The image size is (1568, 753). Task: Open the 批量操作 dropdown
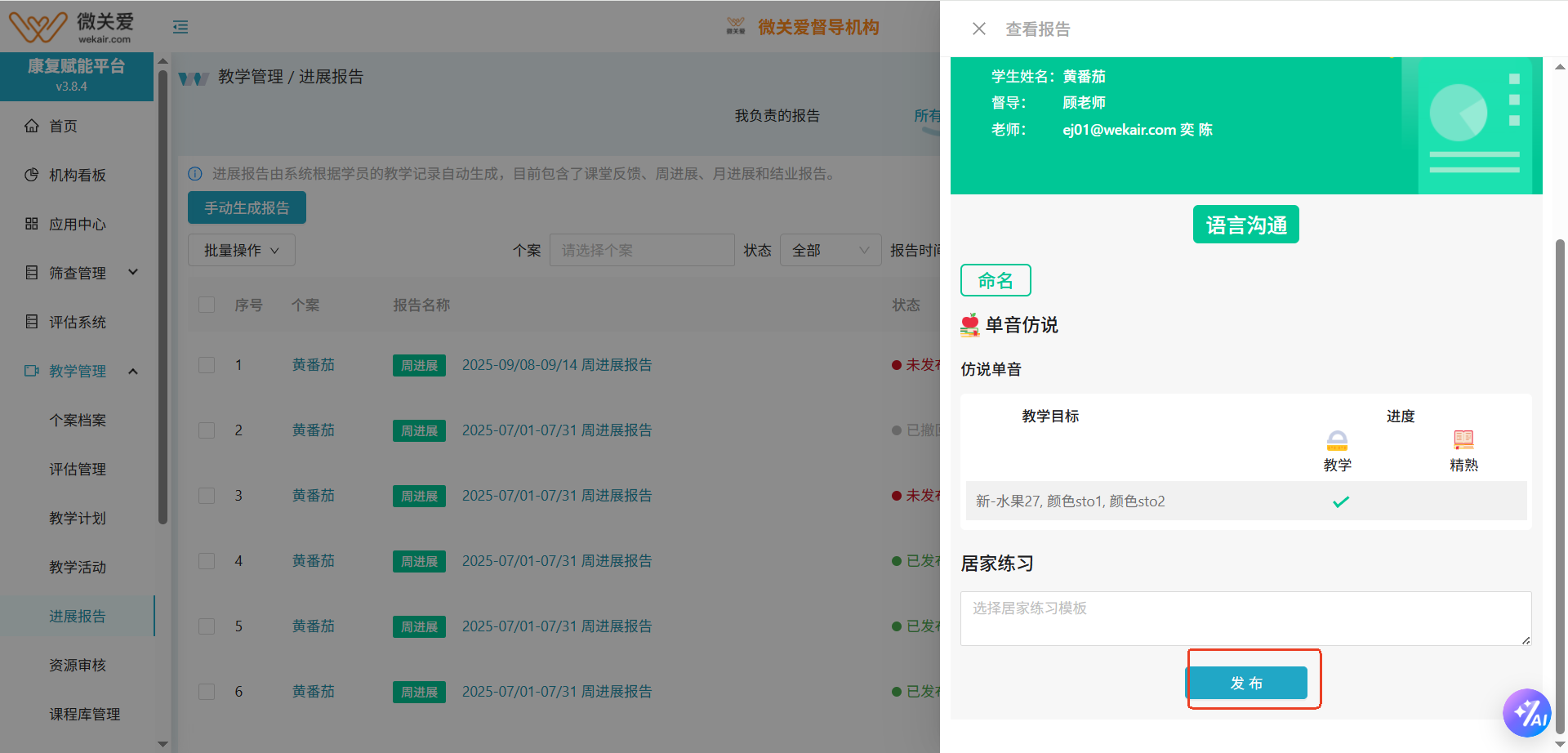coord(241,251)
